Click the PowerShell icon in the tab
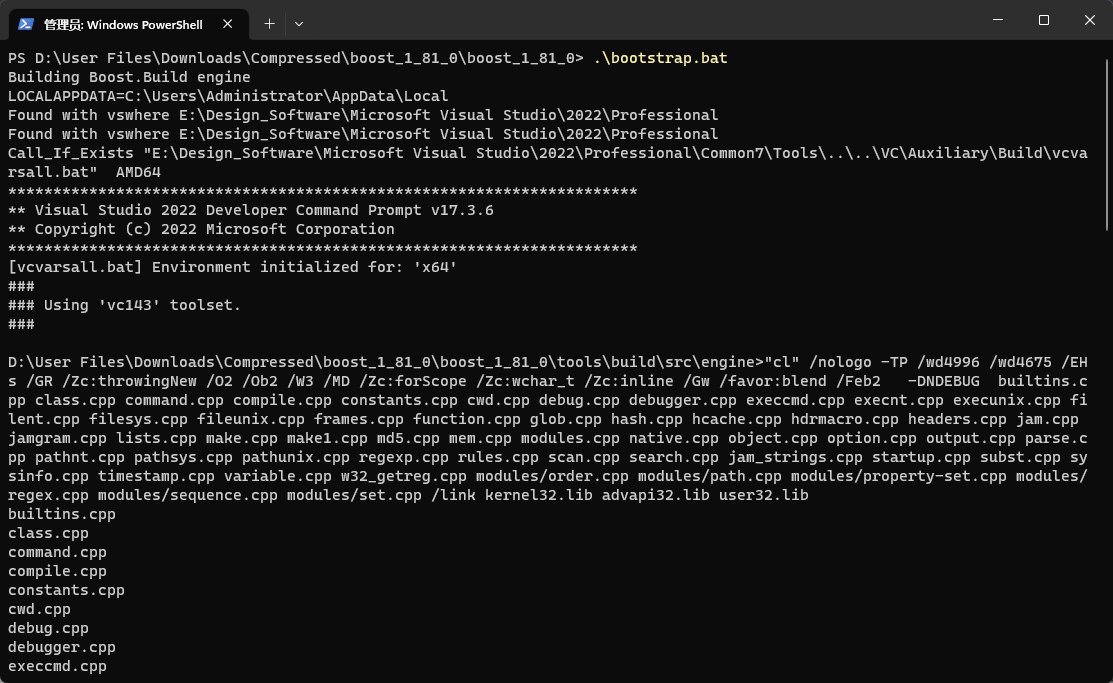This screenshot has width=1113, height=683. [x=27, y=24]
